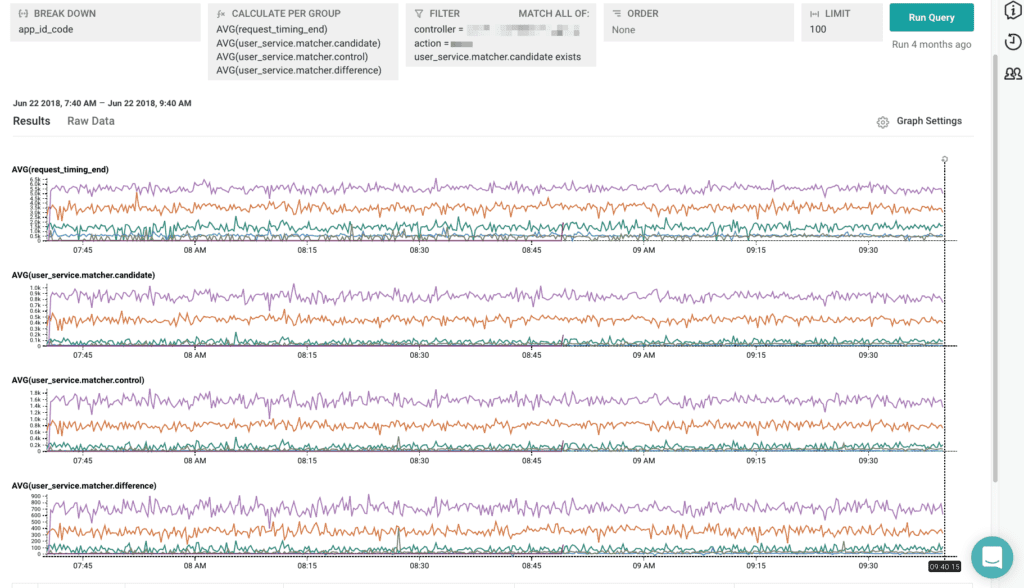Open the team activity people icon
This screenshot has width=1024, height=588.
click(1012, 74)
